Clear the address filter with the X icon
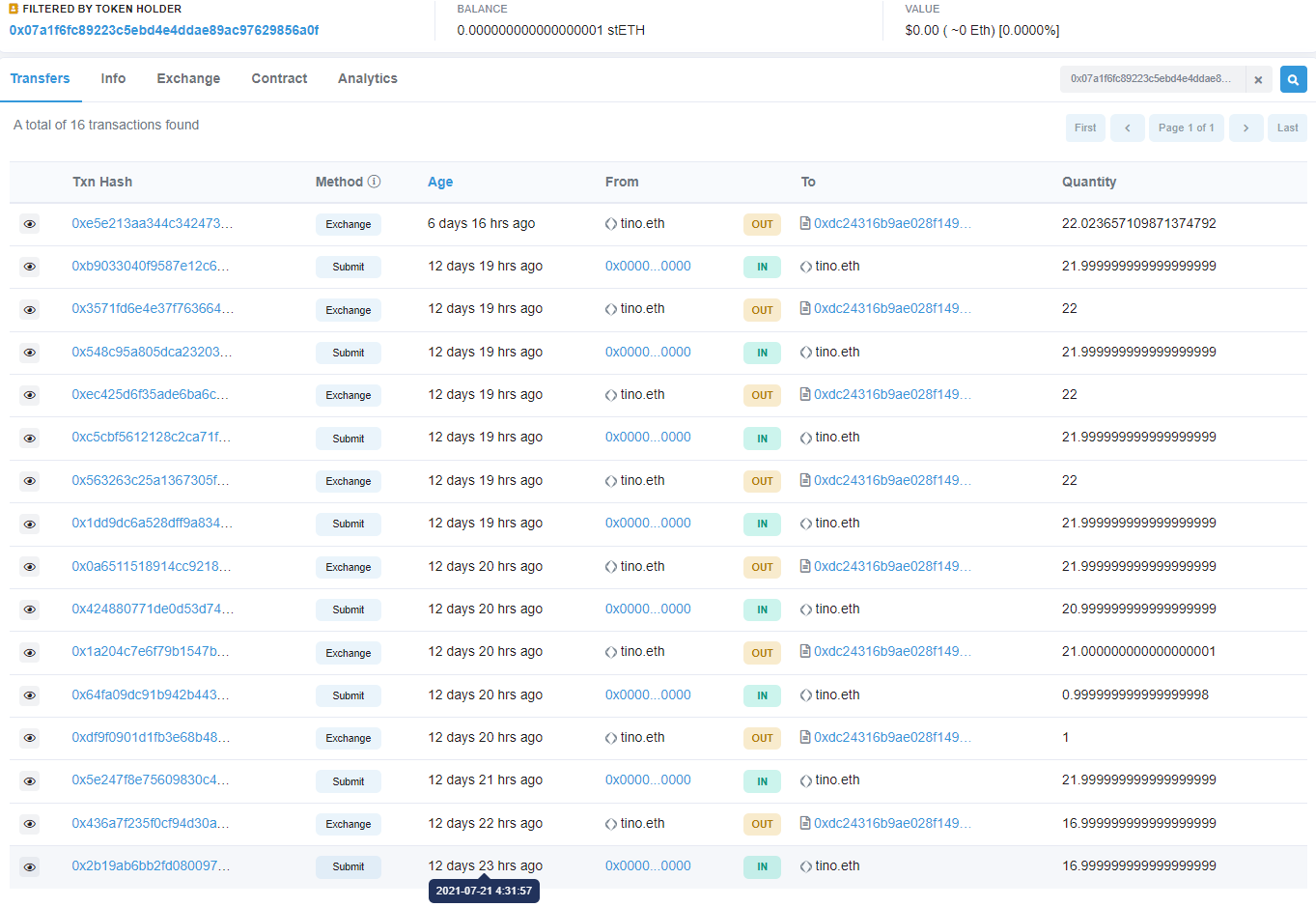The width and height of the screenshot is (1316, 907). click(x=1258, y=79)
